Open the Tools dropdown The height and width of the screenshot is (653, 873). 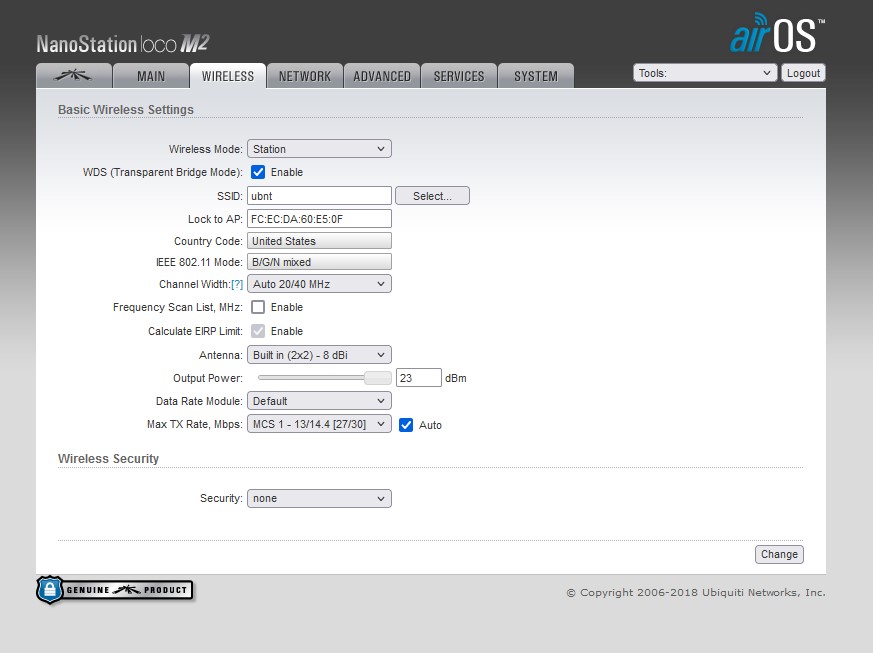[x=705, y=73]
